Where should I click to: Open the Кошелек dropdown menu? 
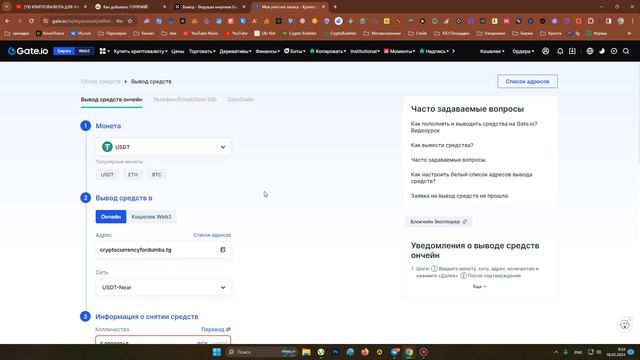[492, 51]
